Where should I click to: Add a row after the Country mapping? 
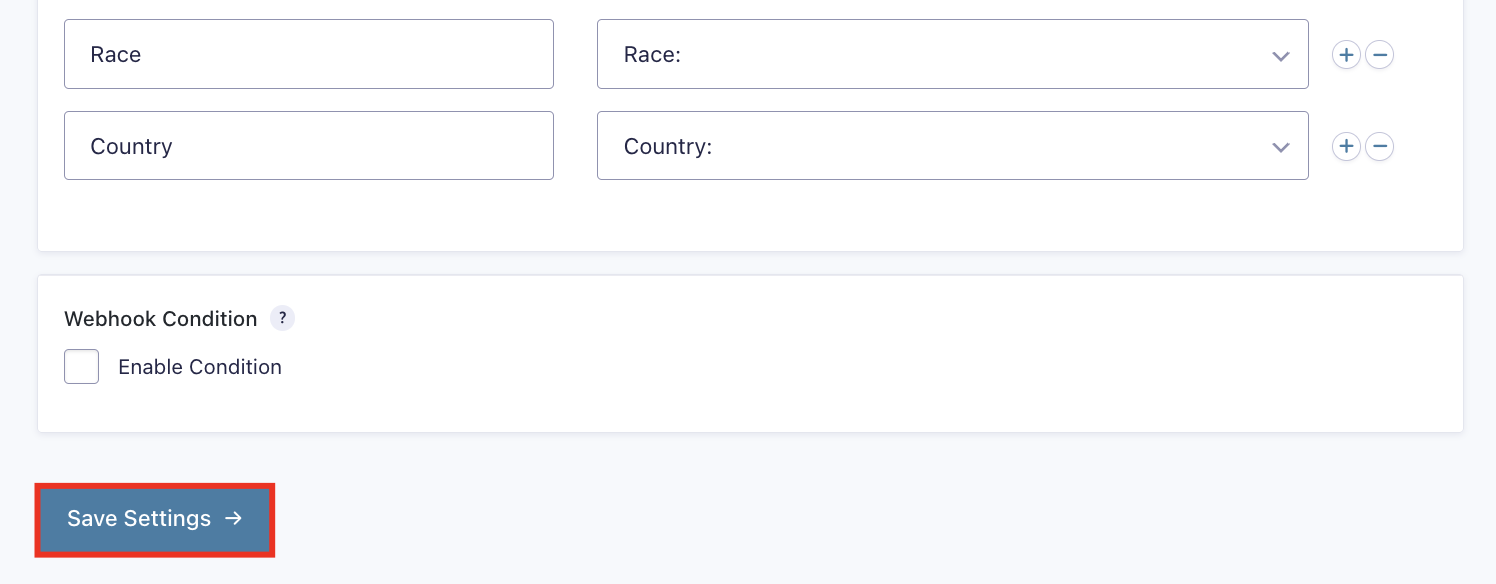(x=1346, y=147)
